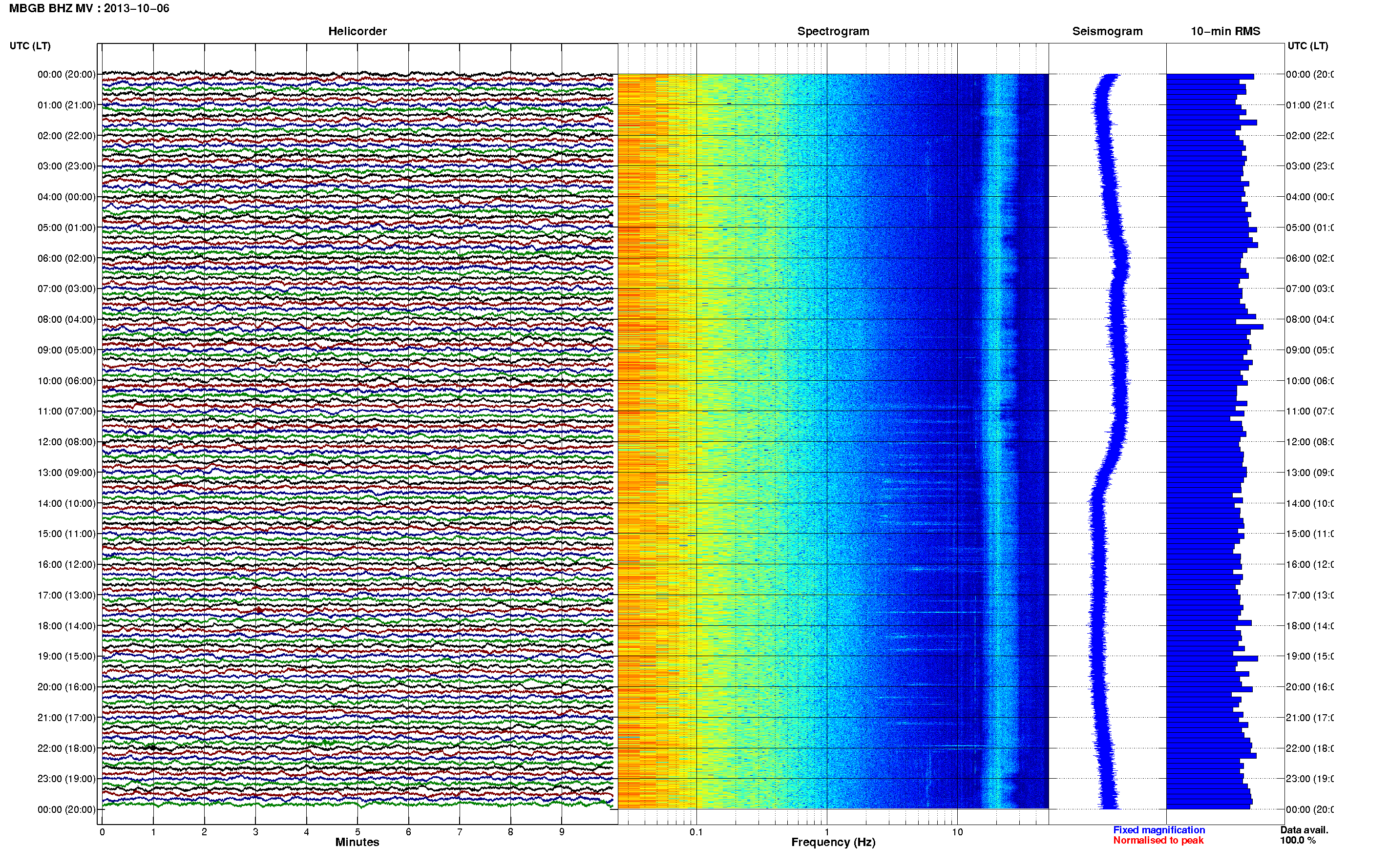This screenshot has height=868, width=1389.
Task: Click the left '22:00 (18:00)' time label
Action: click(x=66, y=748)
